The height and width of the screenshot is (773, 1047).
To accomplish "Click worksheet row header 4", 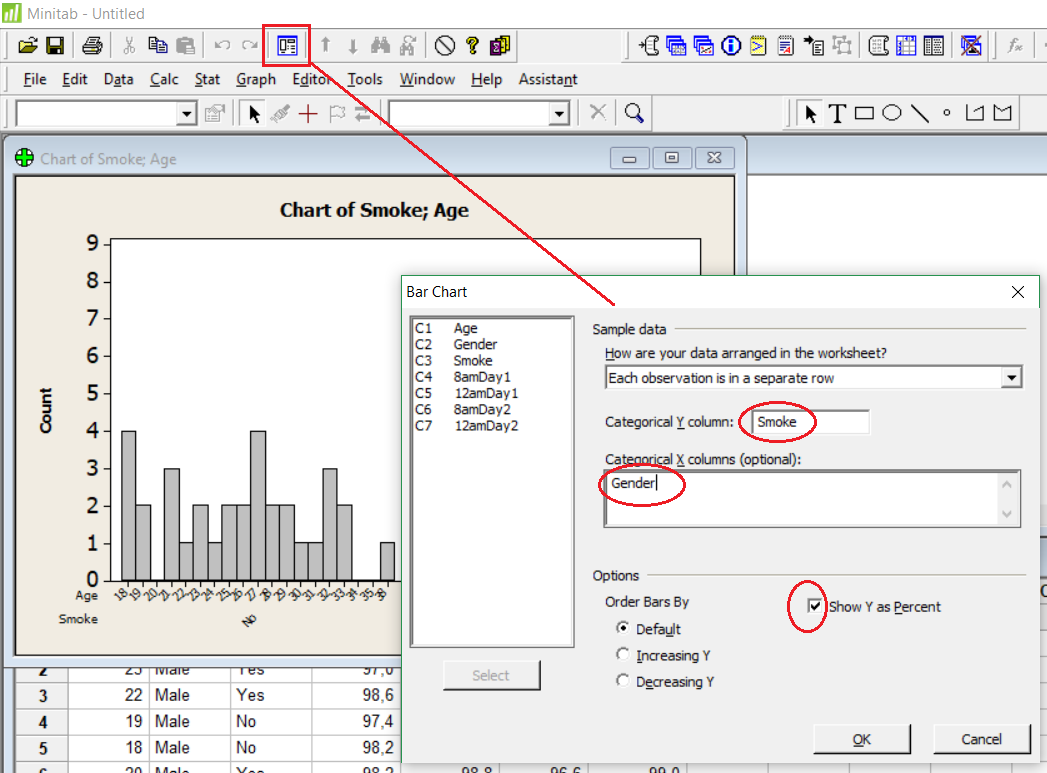I will [x=42, y=722].
